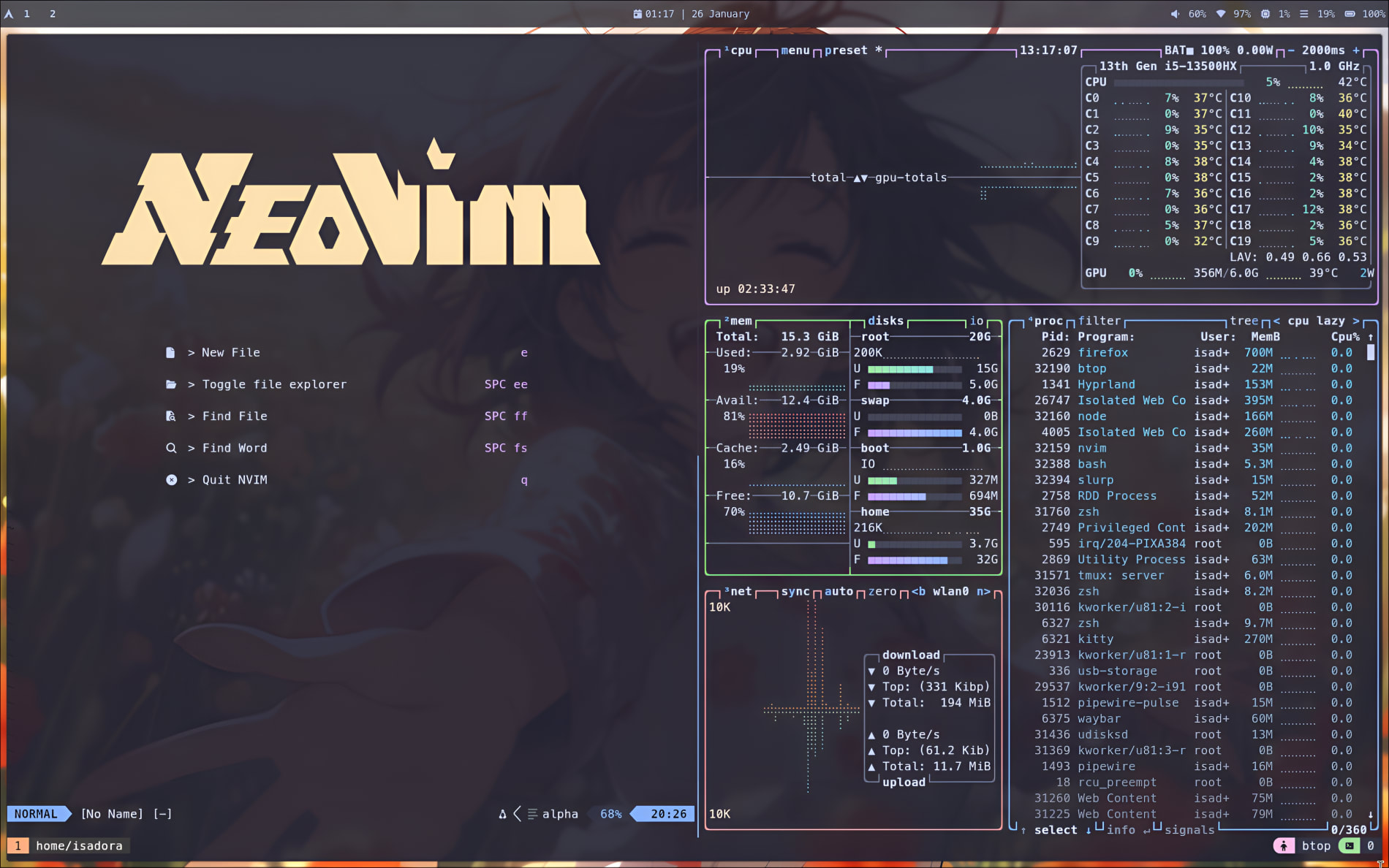Cycle the gpu-totals graph down arrow

click(x=865, y=178)
